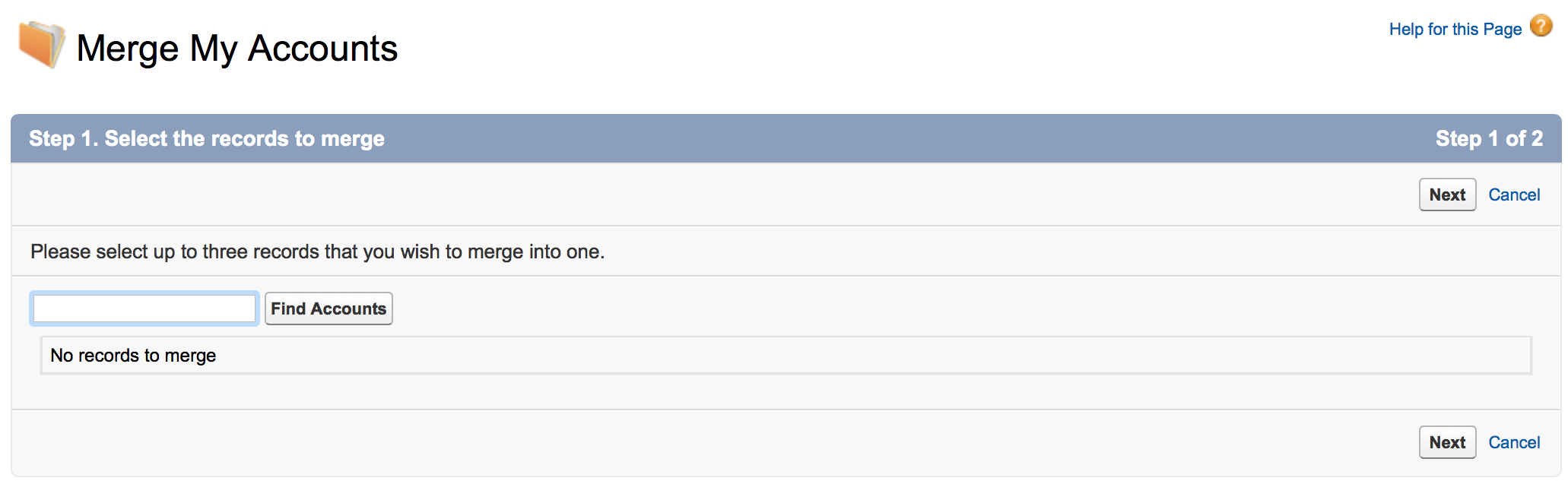1568x503 pixels.
Task: Click the No records to merge message
Action: pos(133,356)
